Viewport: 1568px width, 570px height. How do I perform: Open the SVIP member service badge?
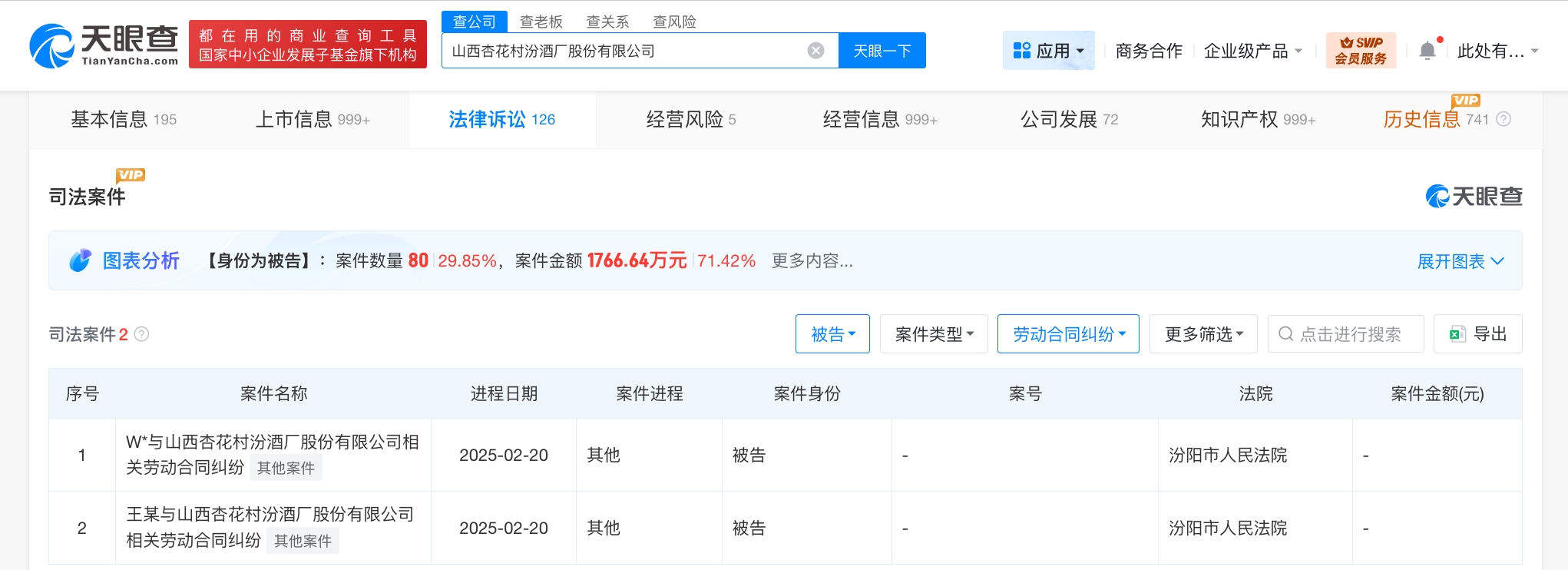[x=1361, y=51]
